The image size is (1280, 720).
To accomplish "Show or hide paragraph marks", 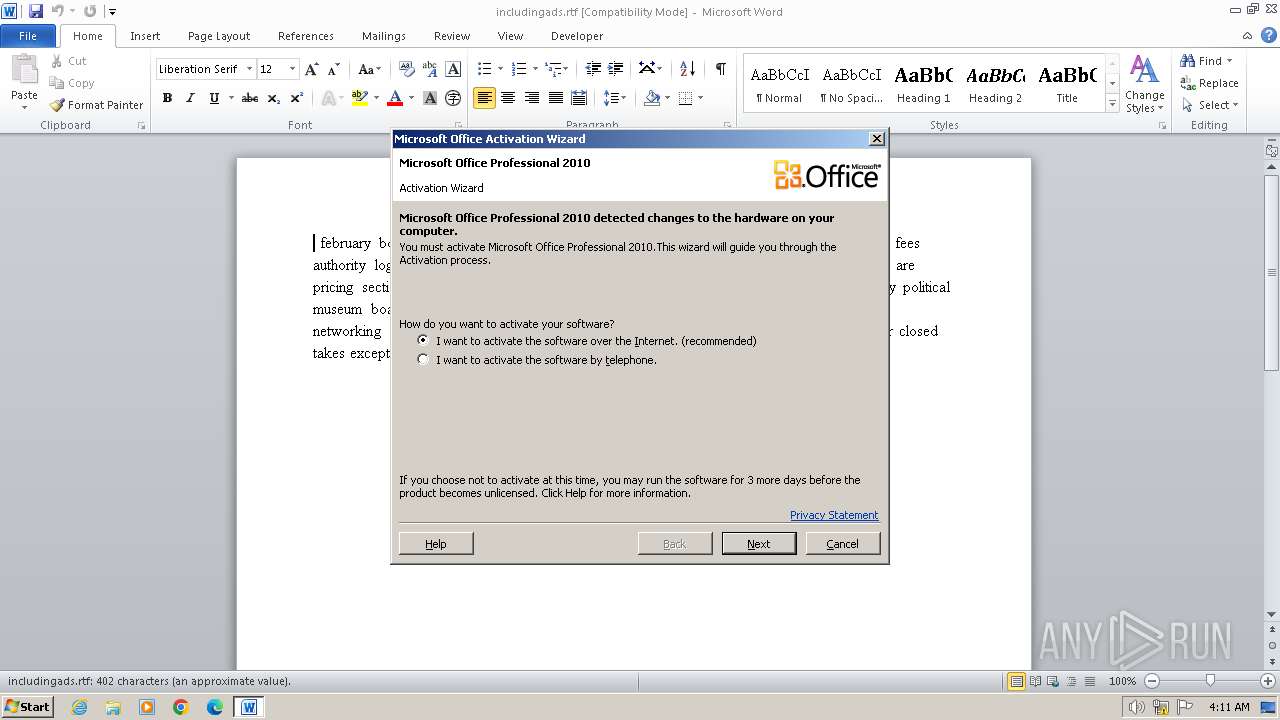I will pos(720,69).
